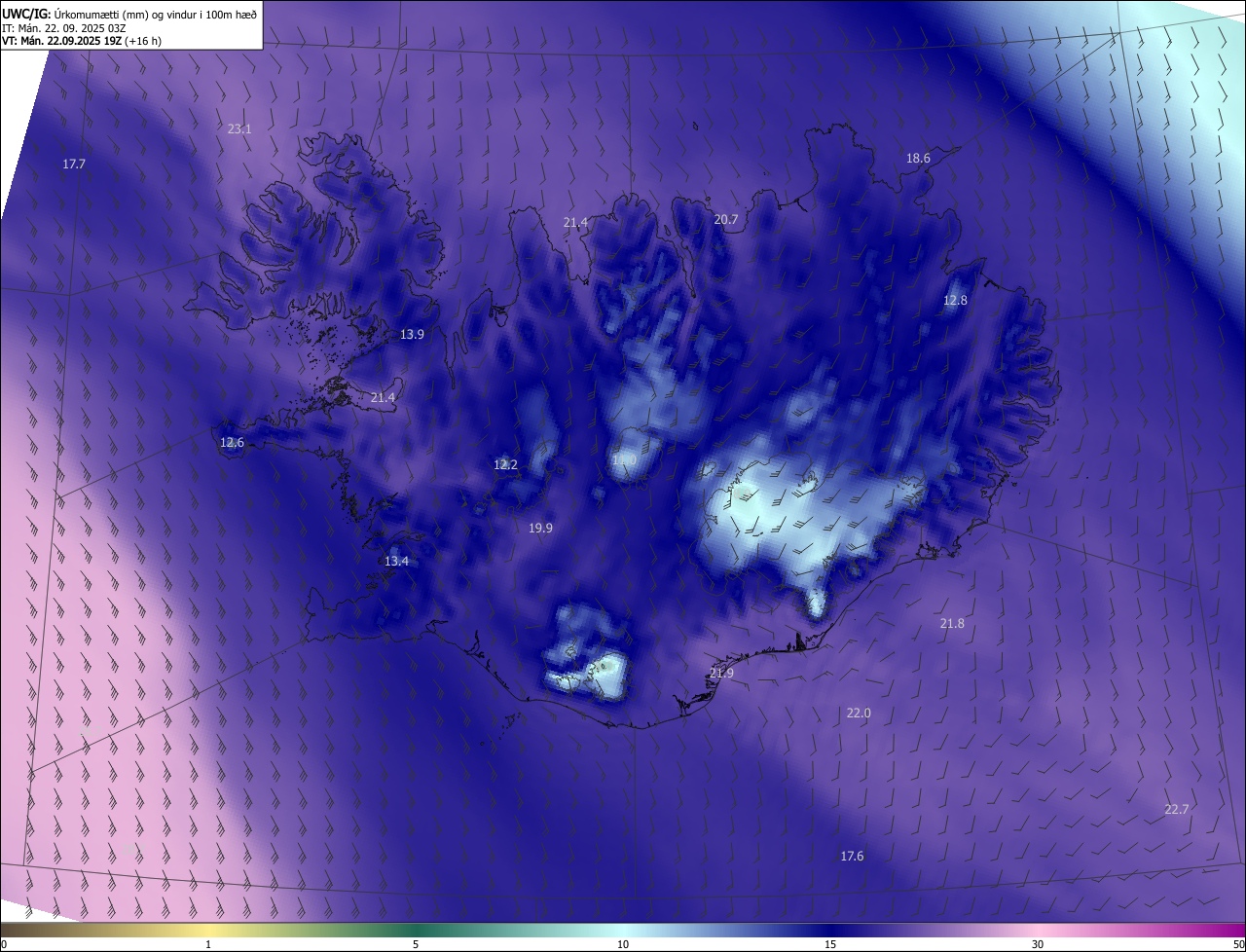This screenshot has height=952, width=1246.
Task: Select the initial time line 'IT: Mán. 22. 09. 2025 03Z'
Action: pos(63,28)
